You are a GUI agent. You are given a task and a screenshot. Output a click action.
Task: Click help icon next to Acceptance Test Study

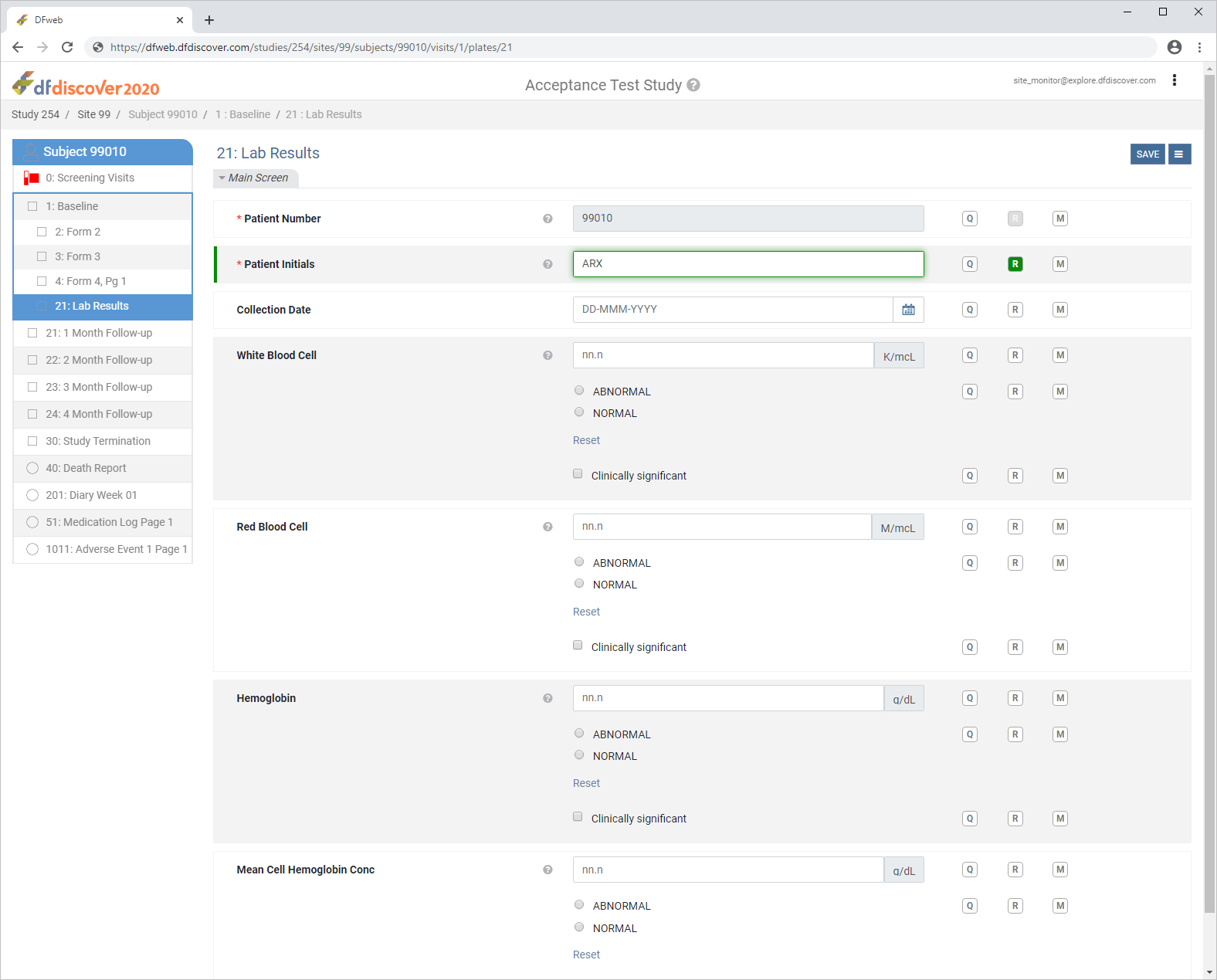pyautogui.click(x=693, y=85)
